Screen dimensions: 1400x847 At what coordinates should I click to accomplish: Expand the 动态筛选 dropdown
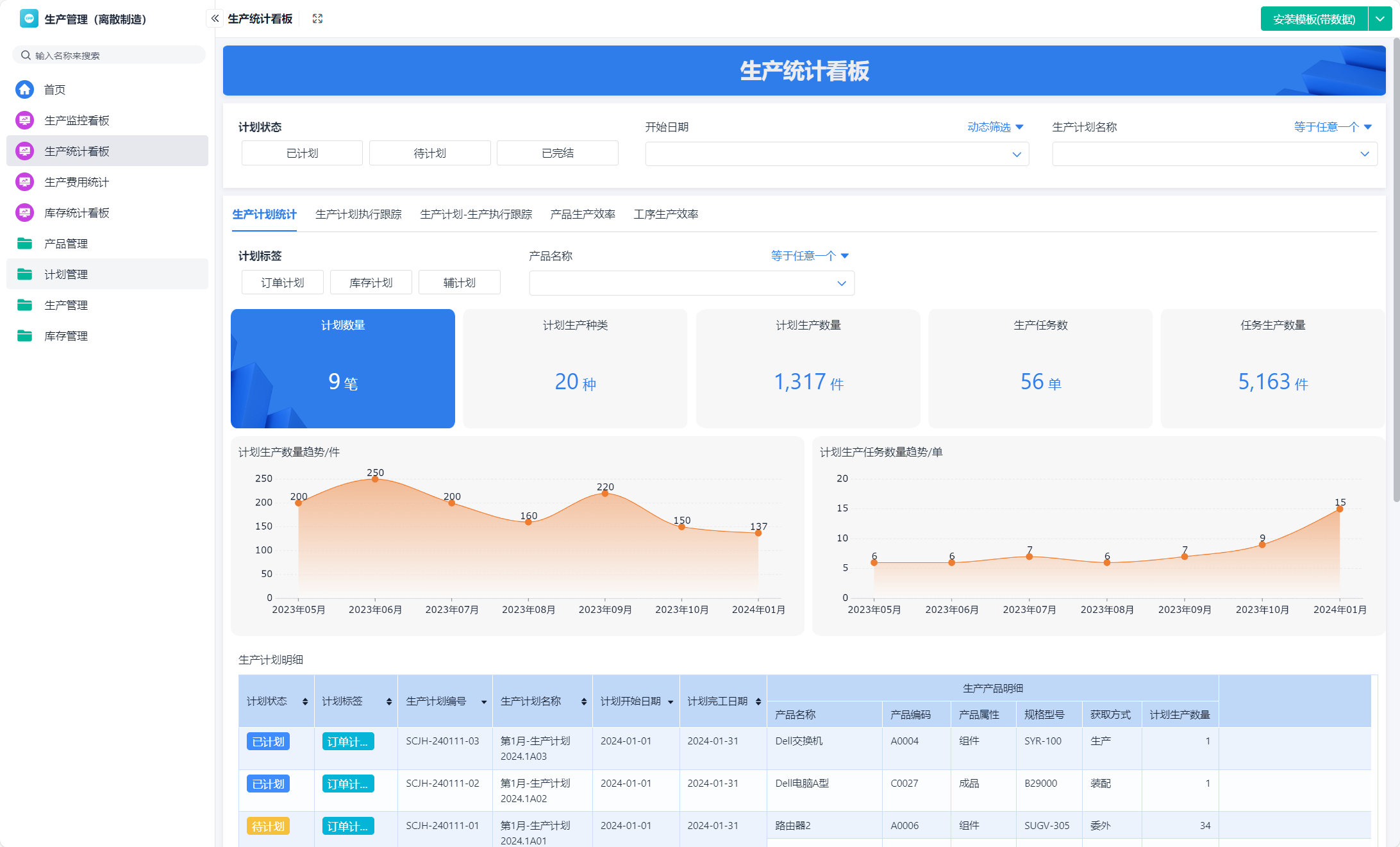pos(995,127)
